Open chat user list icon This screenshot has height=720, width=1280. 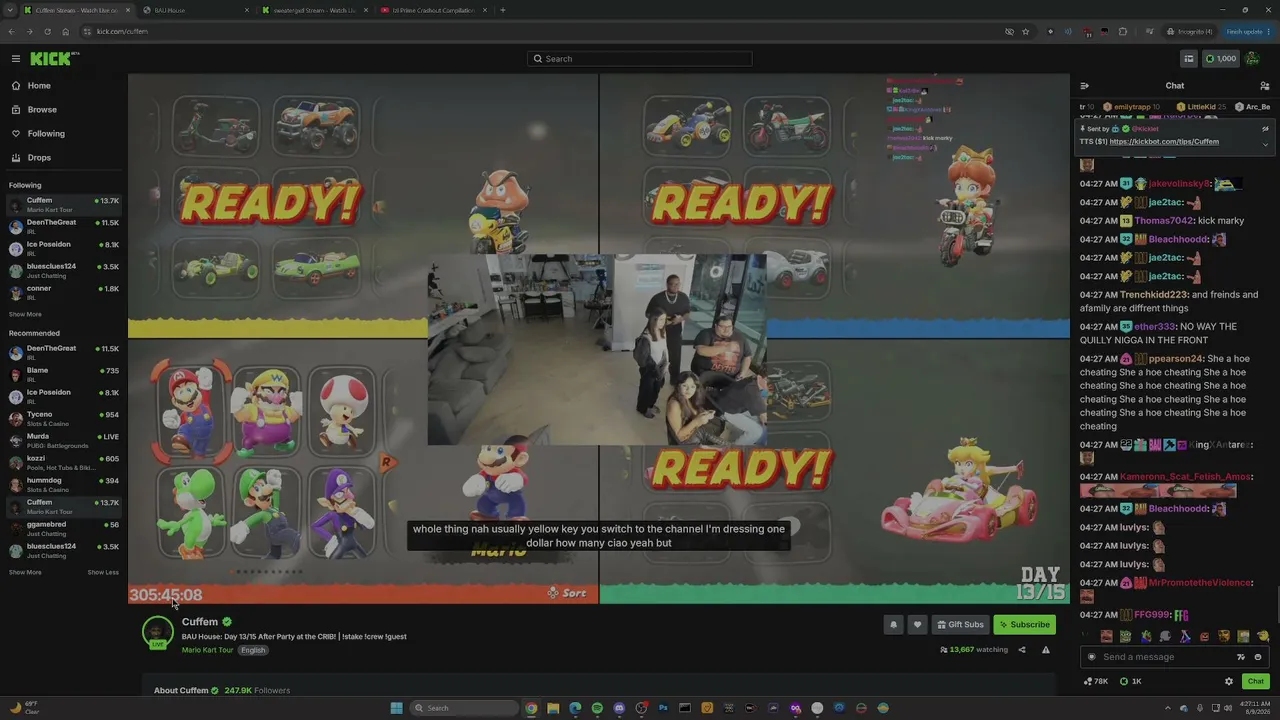[1265, 86]
